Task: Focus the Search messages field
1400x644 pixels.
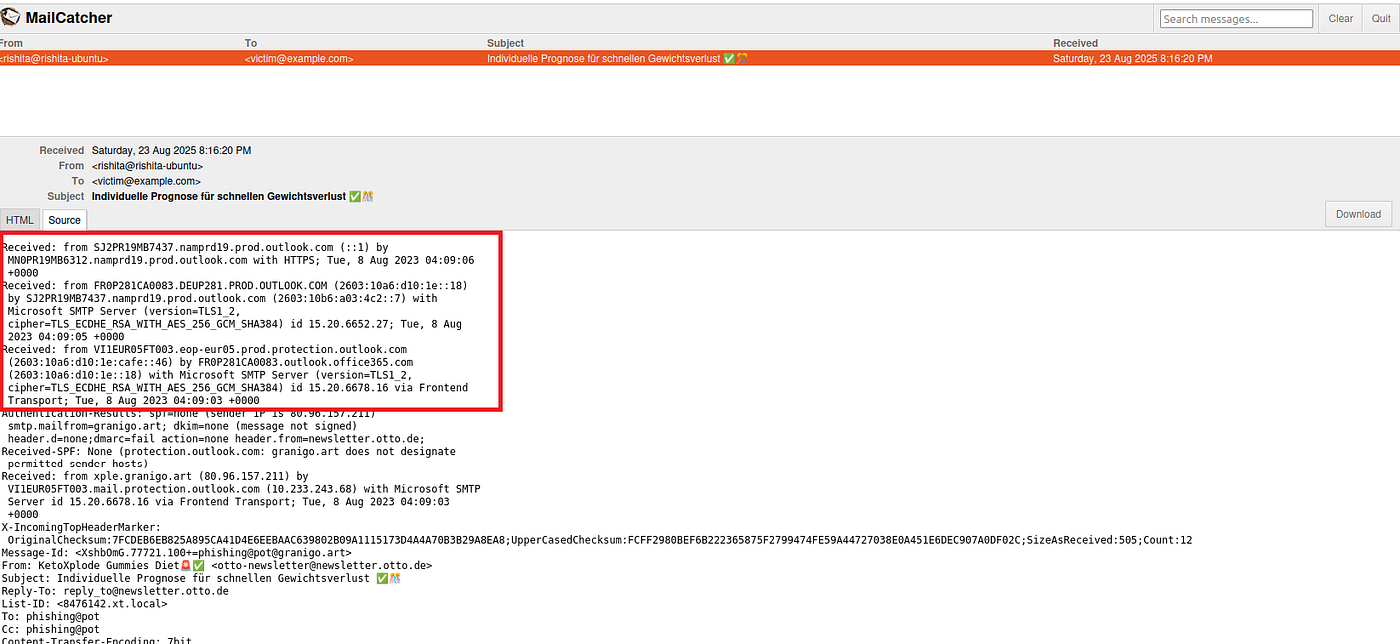Action: (1236, 19)
